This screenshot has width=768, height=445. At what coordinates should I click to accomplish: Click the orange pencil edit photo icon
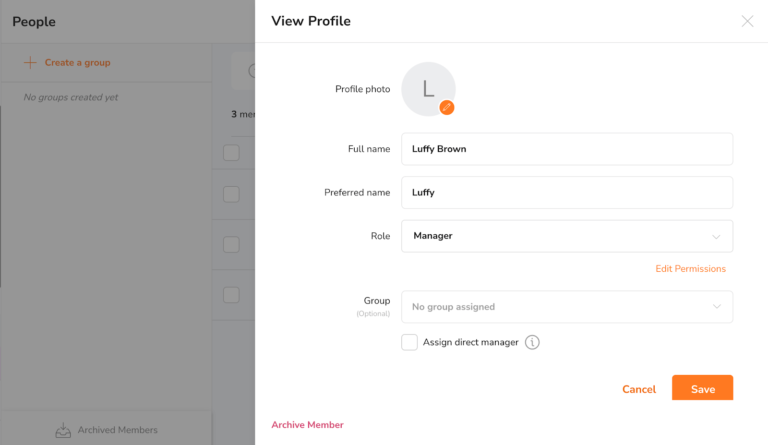[447, 107]
